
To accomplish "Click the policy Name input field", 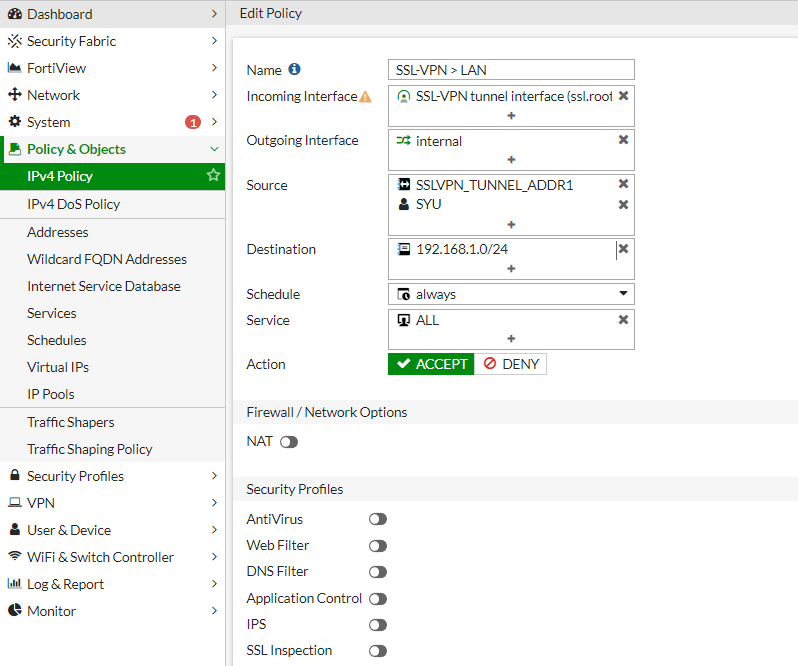I will tap(511, 70).
